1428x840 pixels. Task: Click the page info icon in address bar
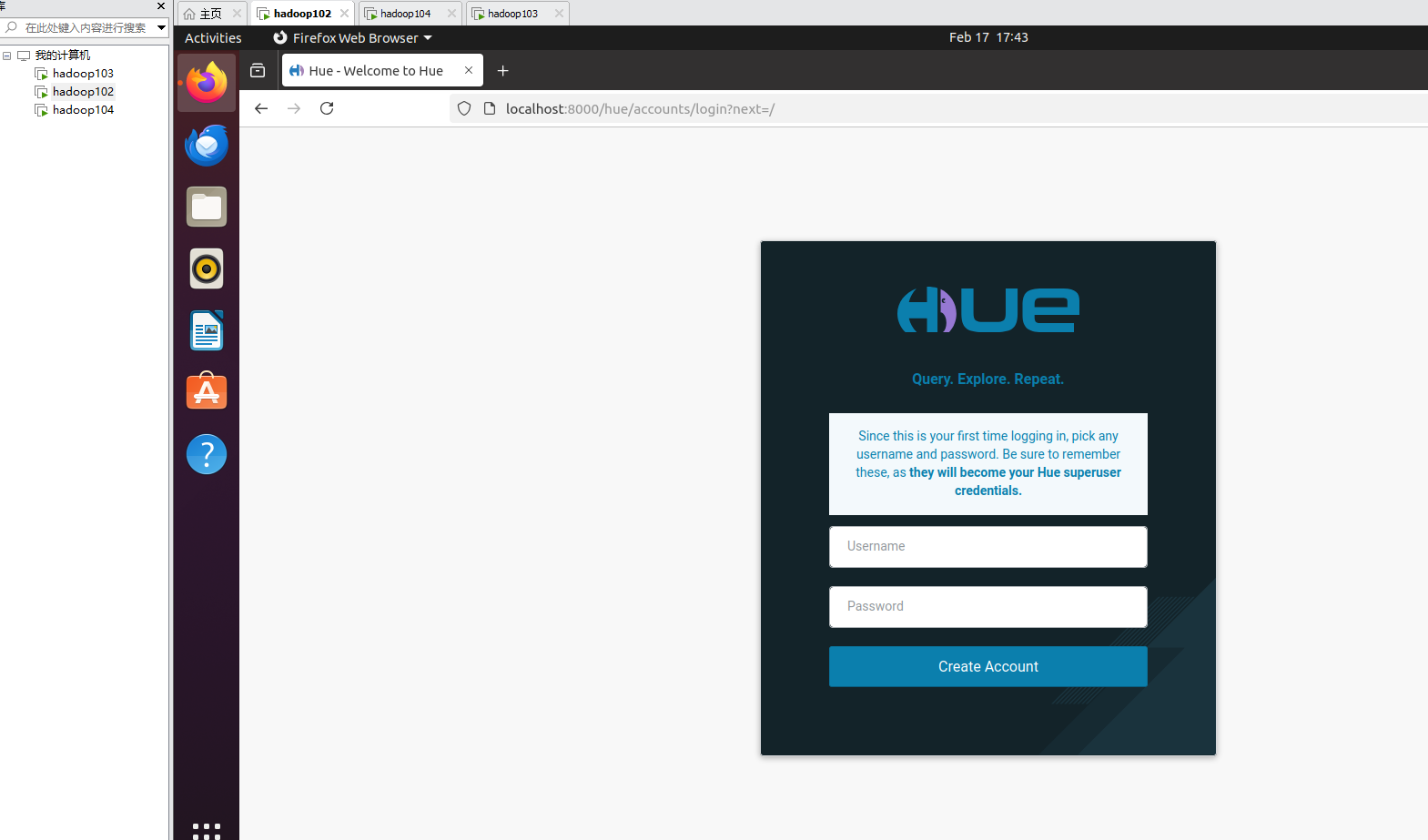click(x=490, y=108)
